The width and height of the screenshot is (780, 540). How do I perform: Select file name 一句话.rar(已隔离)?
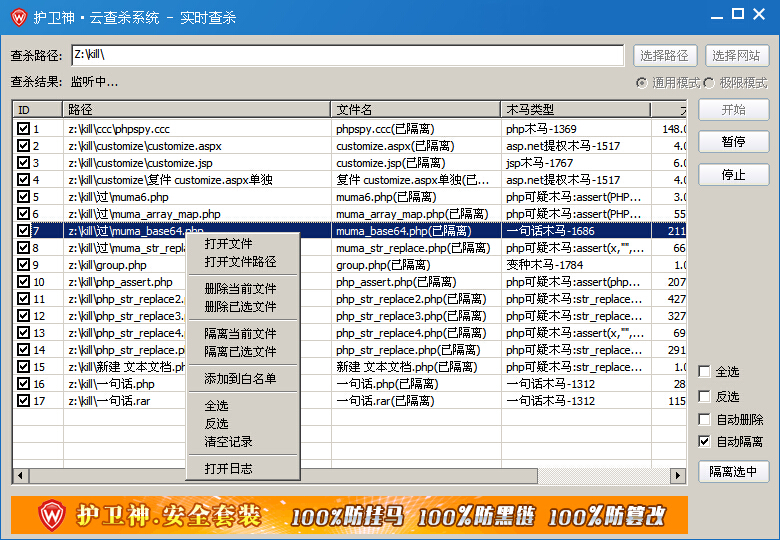pos(386,401)
